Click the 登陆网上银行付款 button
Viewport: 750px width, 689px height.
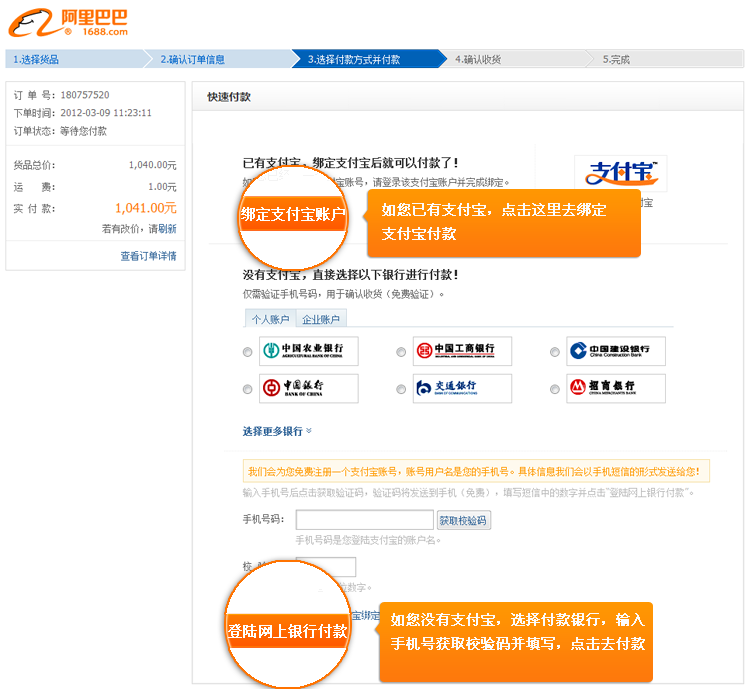point(287,631)
